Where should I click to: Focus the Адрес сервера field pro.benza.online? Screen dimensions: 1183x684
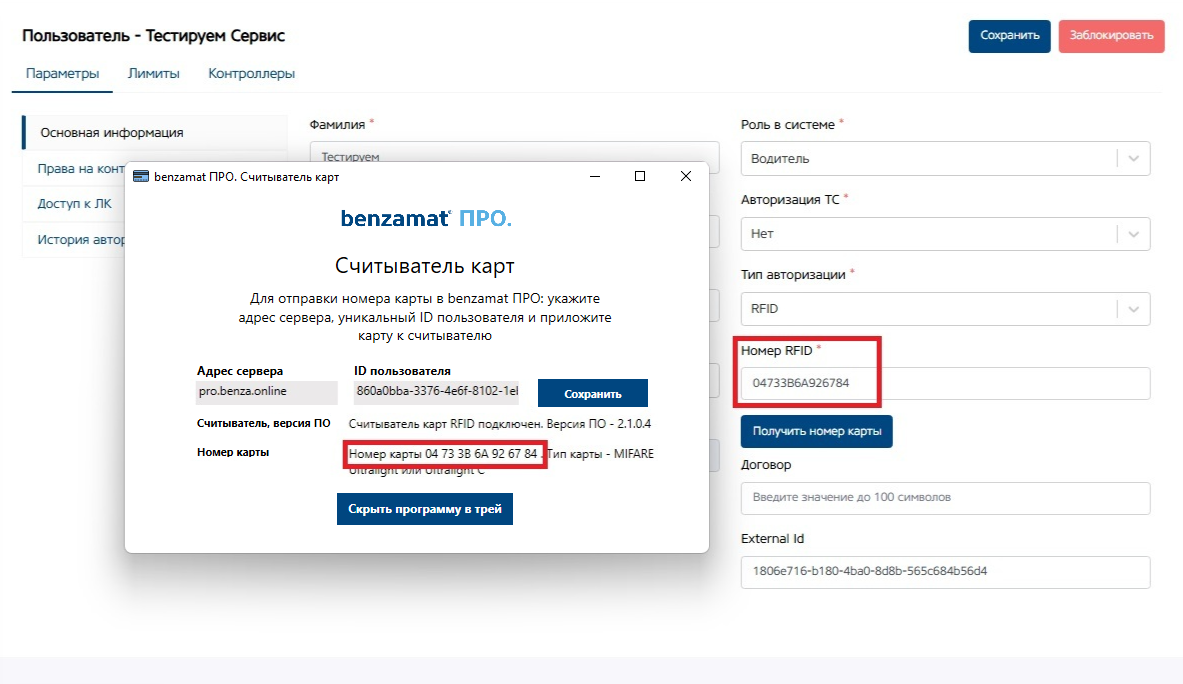pos(266,391)
